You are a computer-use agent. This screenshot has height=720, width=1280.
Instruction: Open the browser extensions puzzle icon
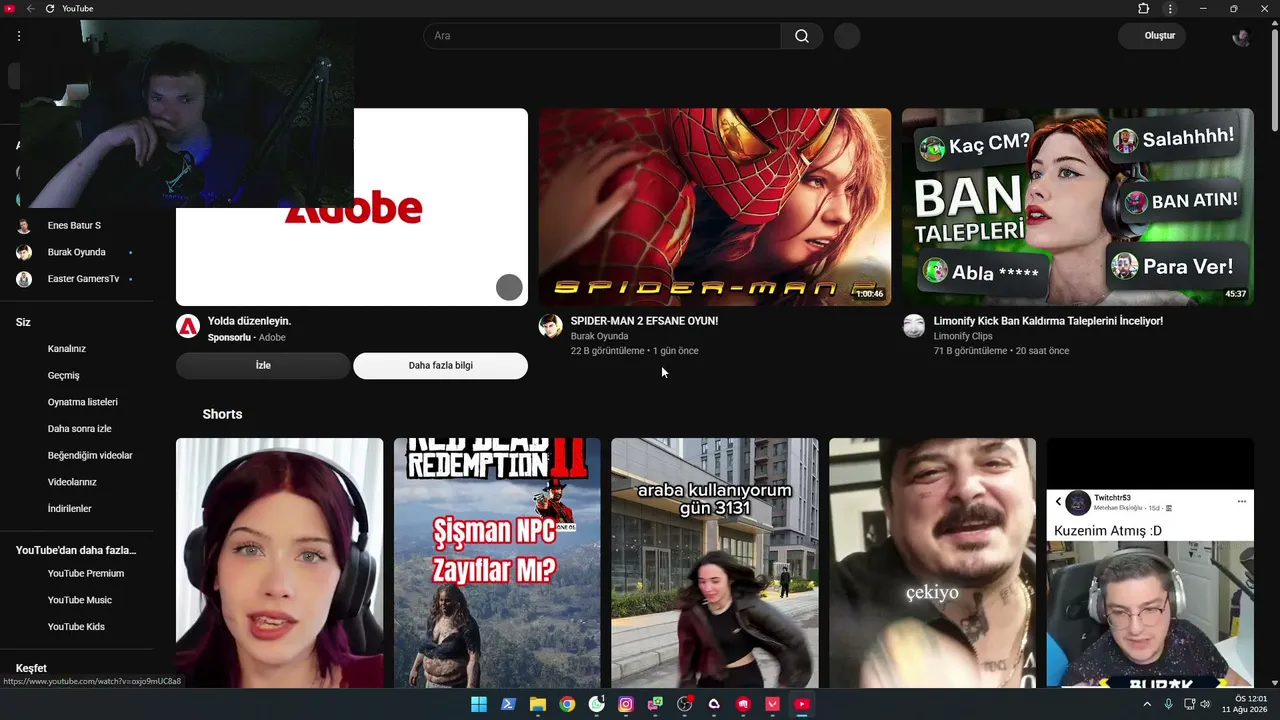[1144, 9]
